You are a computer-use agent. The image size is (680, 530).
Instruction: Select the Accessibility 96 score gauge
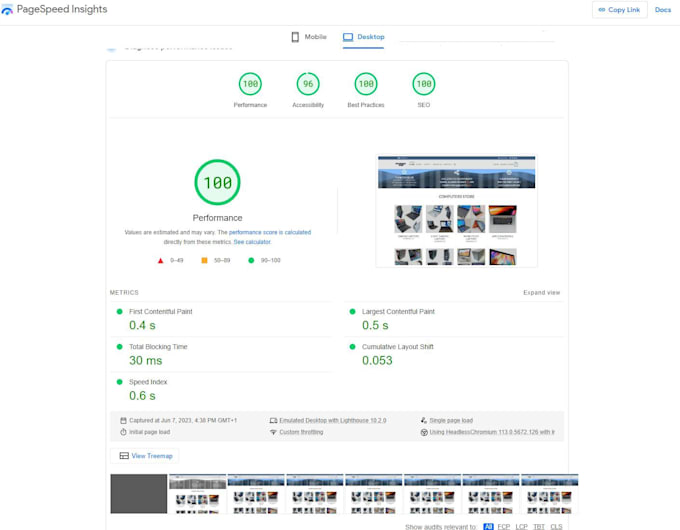(x=308, y=84)
